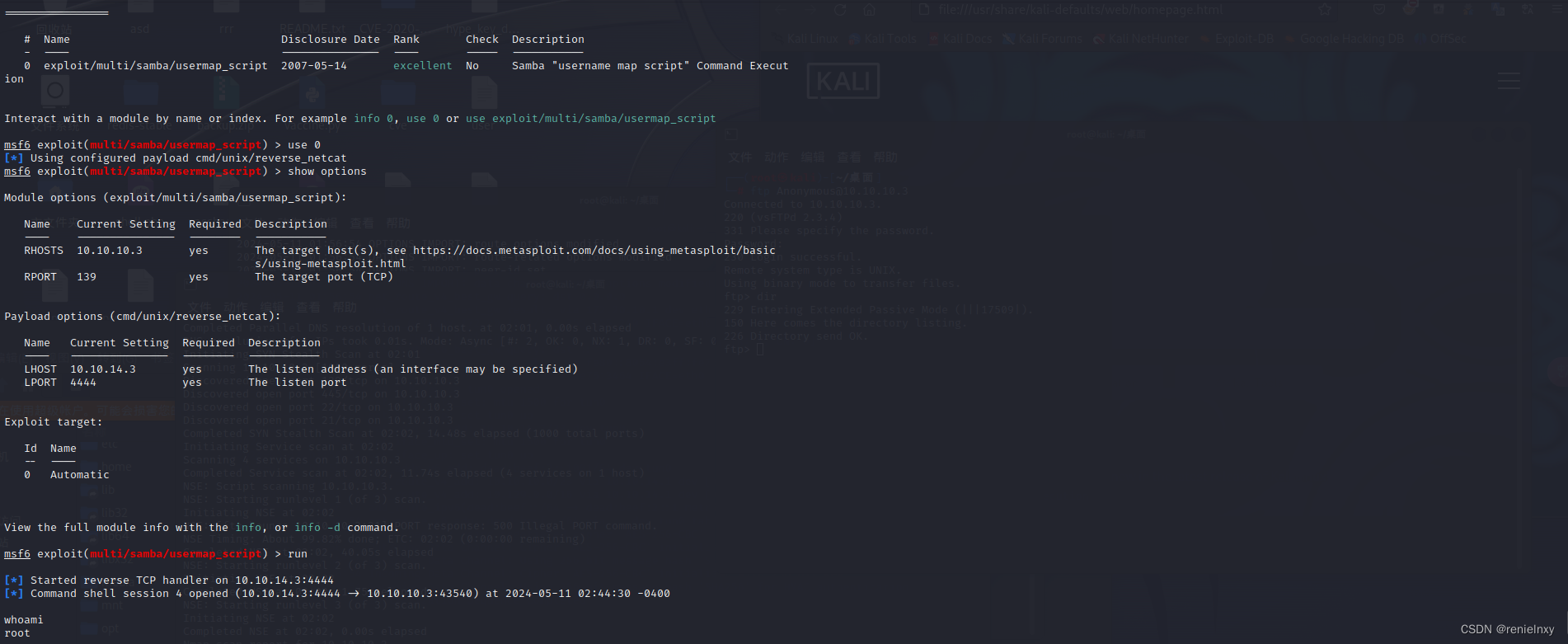The height and width of the screenshot is (644, 1568).
Task: Open 帮助 menu of background terminal window
Action: (885, 157)
